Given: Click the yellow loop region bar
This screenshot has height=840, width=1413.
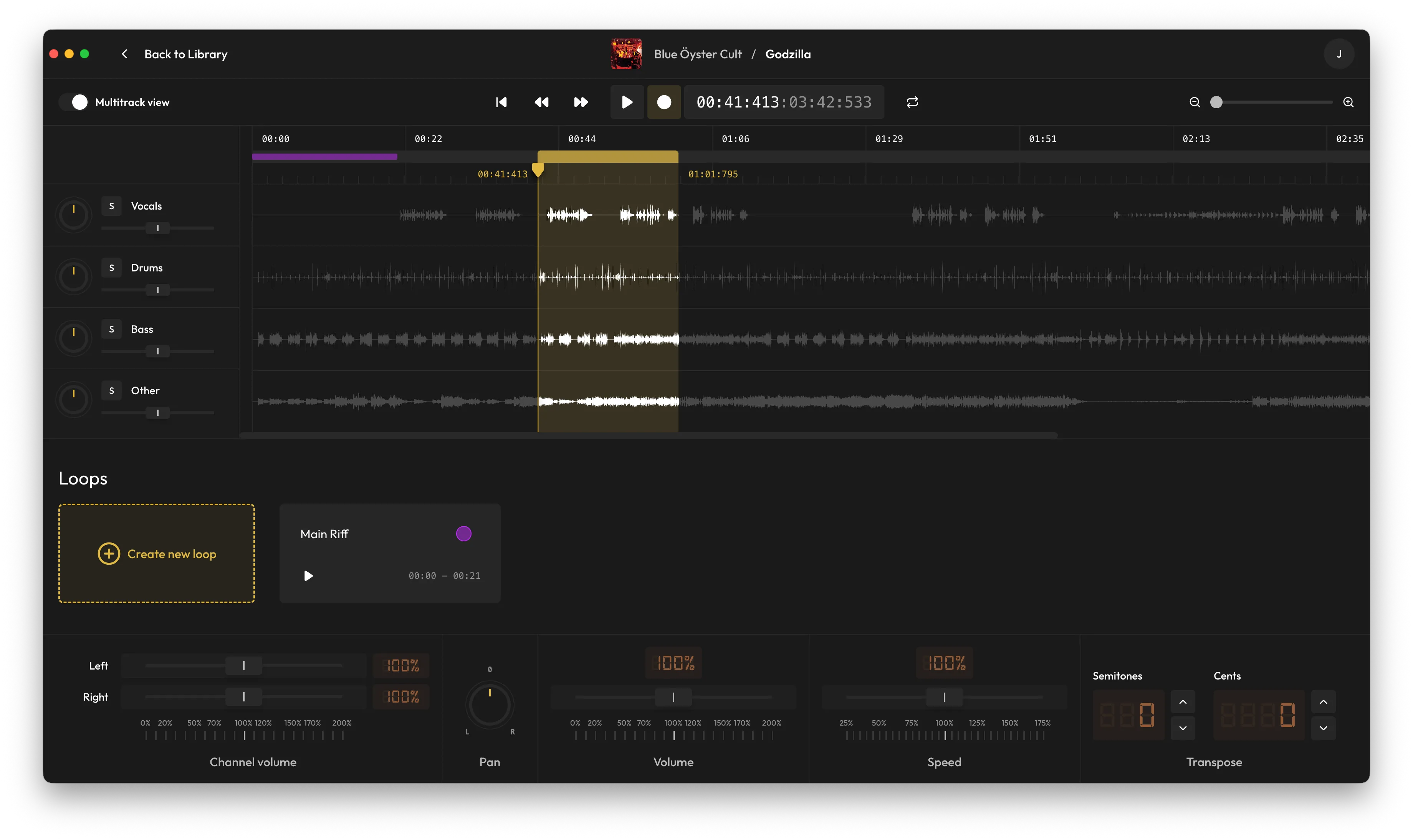Looking at the screenshot, I should 607,156.
